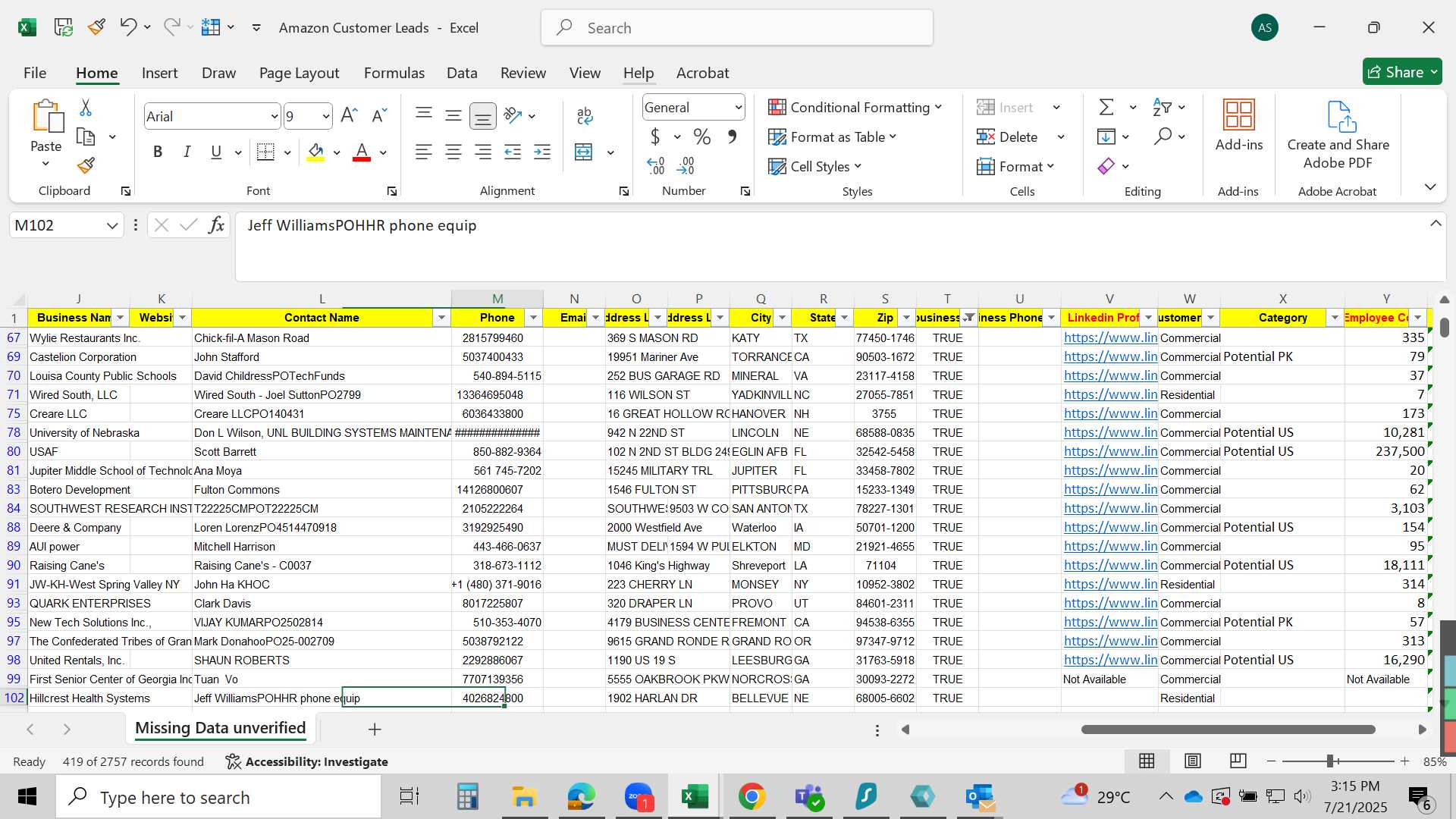Toggle Underline formatting
The width and height of the screenshot is (1456, 819).
tap(216, 152)
